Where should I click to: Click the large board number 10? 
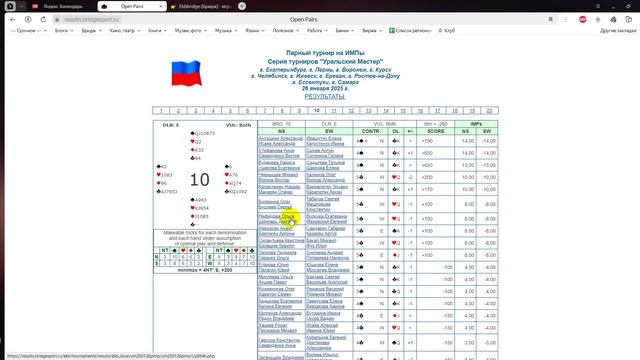(200, 180)
